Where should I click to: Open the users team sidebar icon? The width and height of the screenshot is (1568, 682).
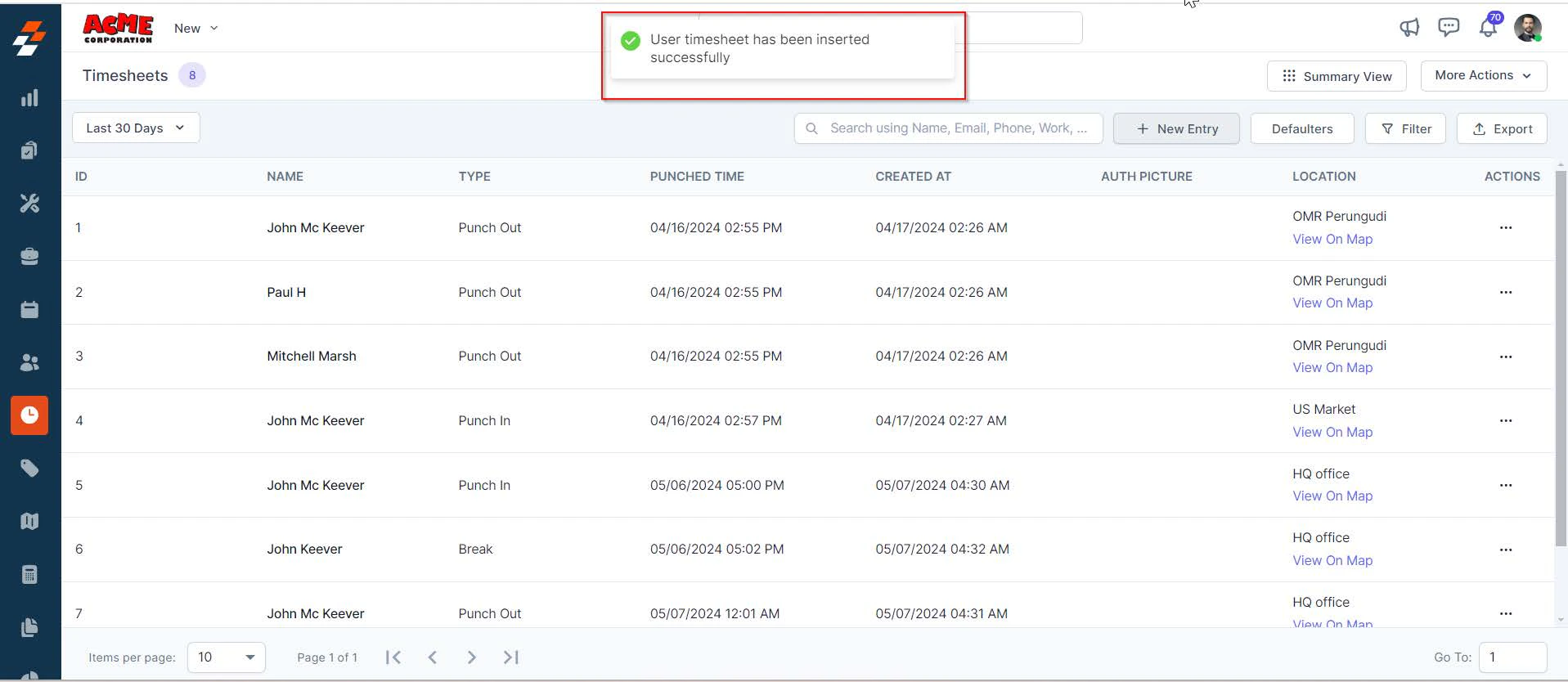29,362
